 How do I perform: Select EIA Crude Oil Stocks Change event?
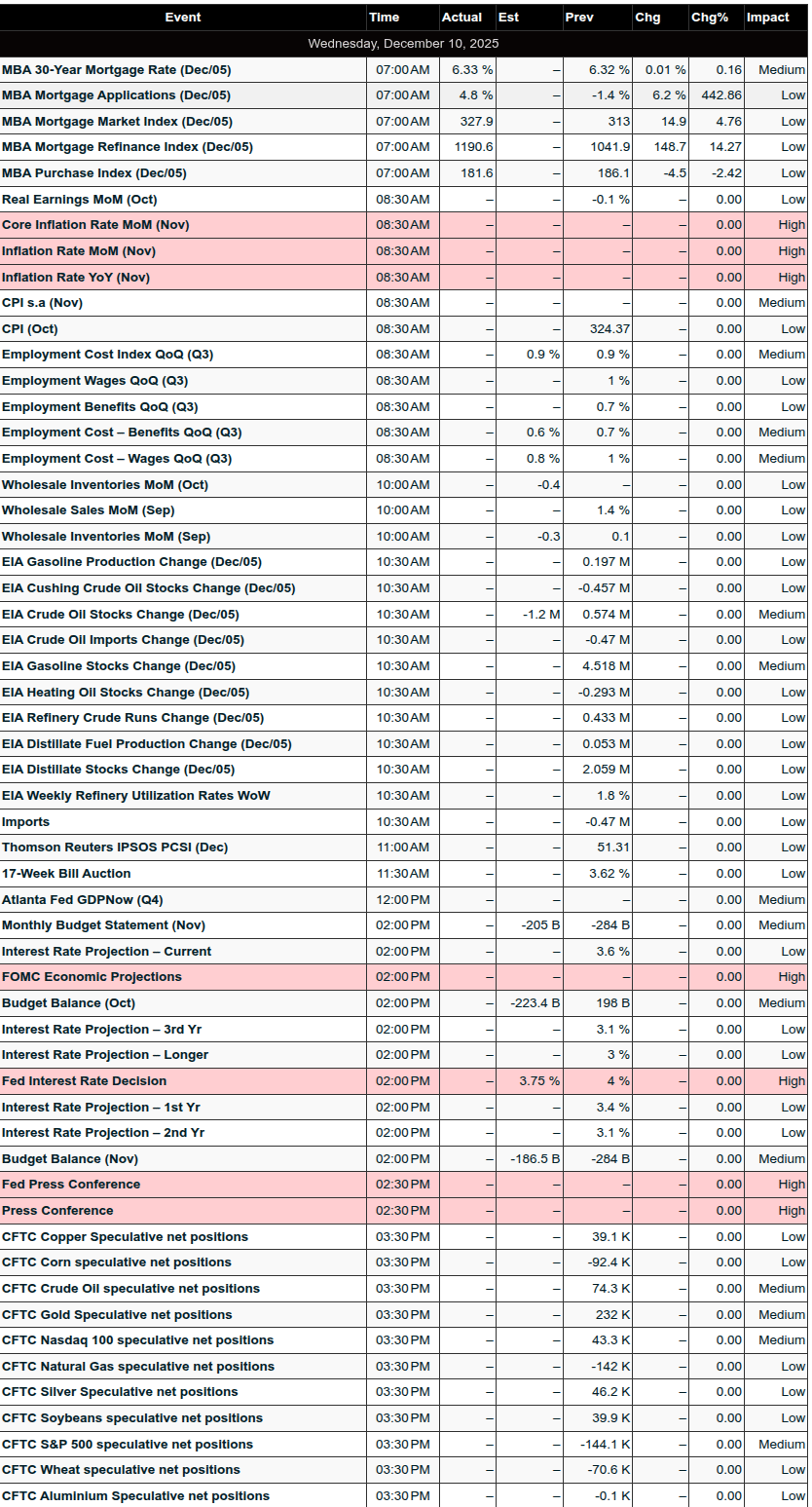(x=120, y=615)
